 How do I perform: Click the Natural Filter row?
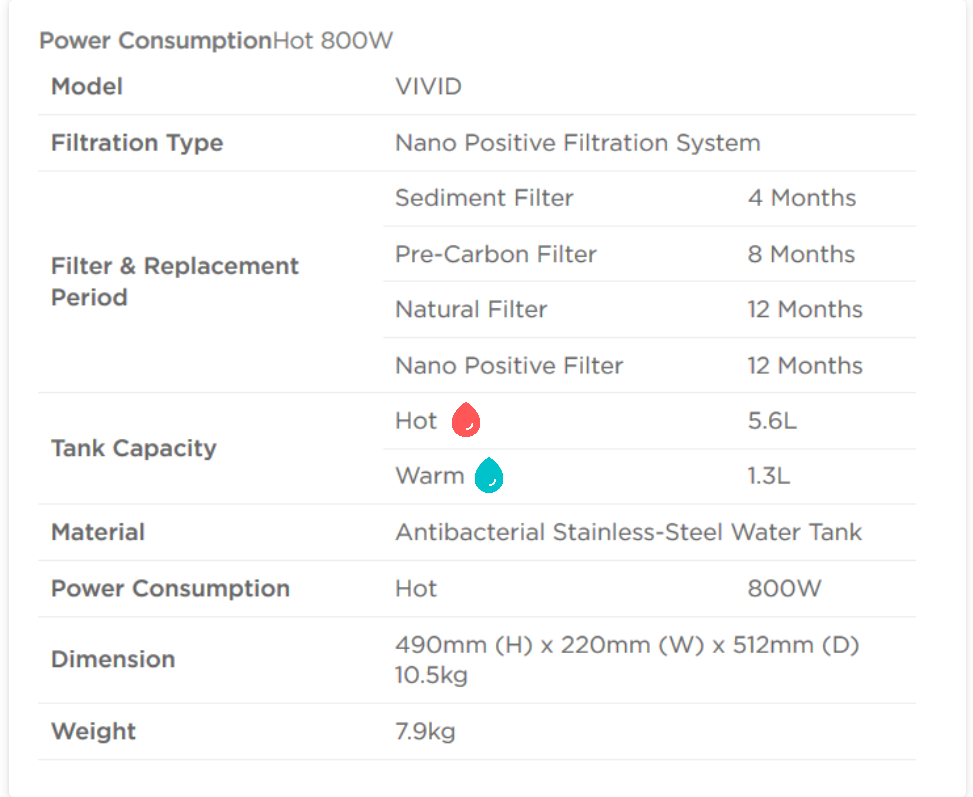click(x=650, y=309)
